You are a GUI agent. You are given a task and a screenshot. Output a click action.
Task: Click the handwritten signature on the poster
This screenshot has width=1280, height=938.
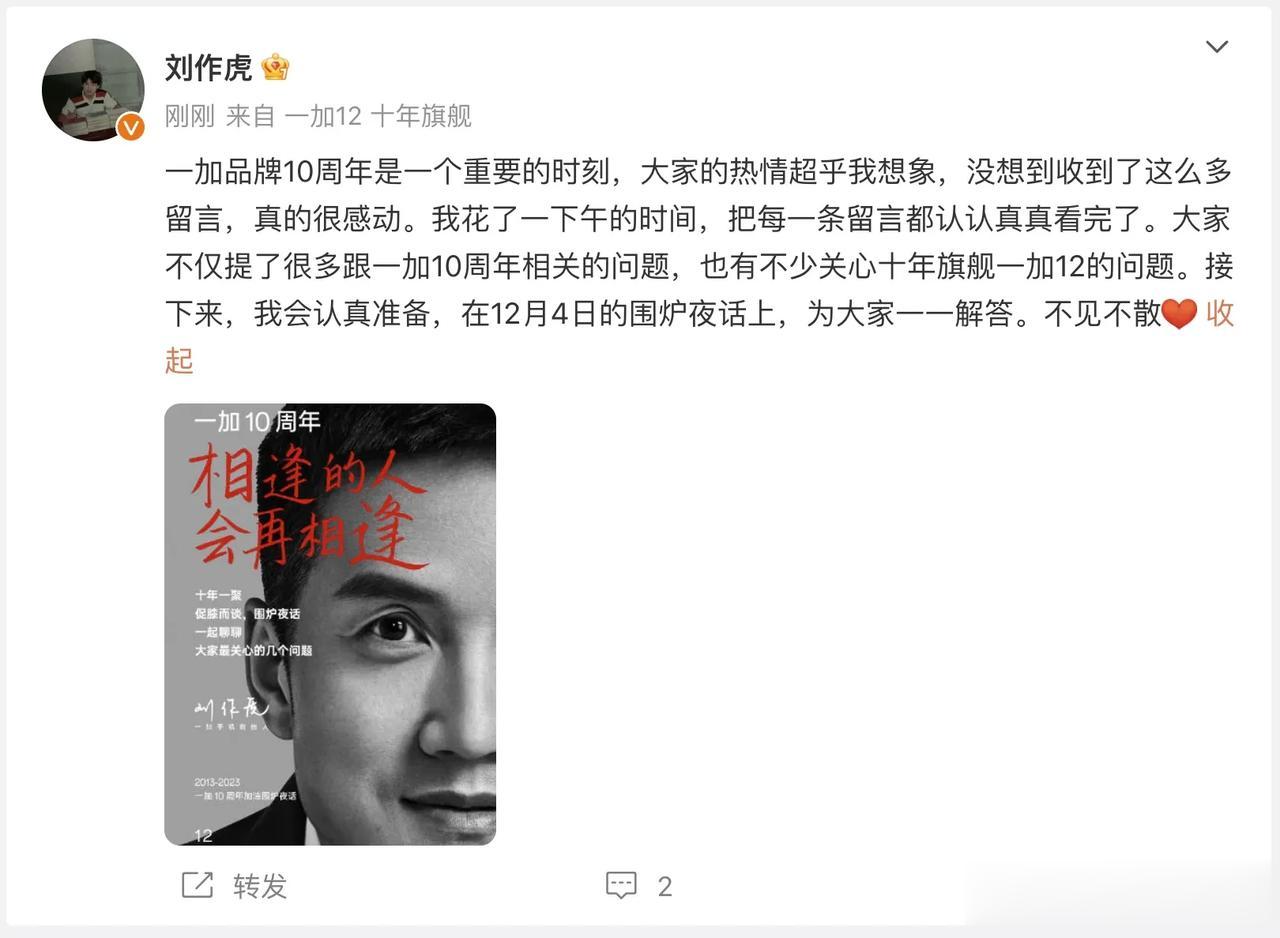click(232, 709)
